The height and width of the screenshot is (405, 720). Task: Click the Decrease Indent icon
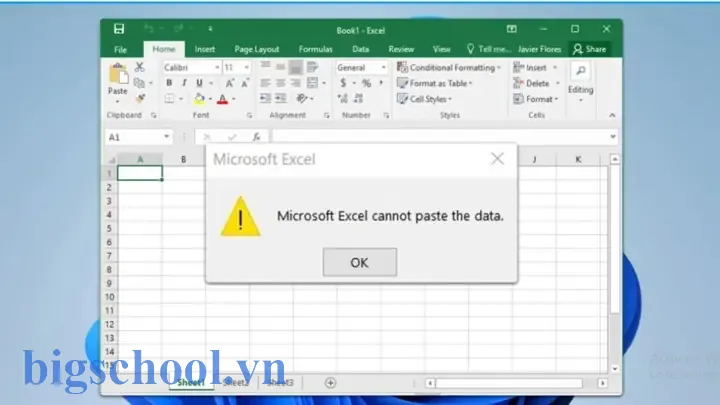tap(265, 98)
